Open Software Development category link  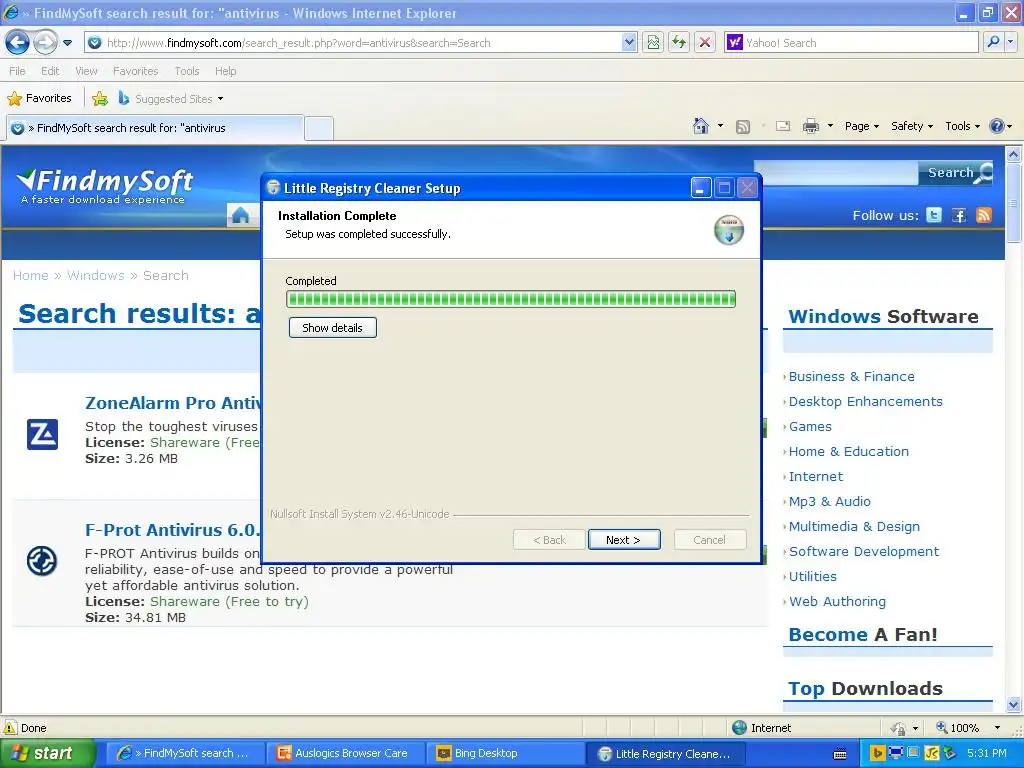tap(863, 552)
